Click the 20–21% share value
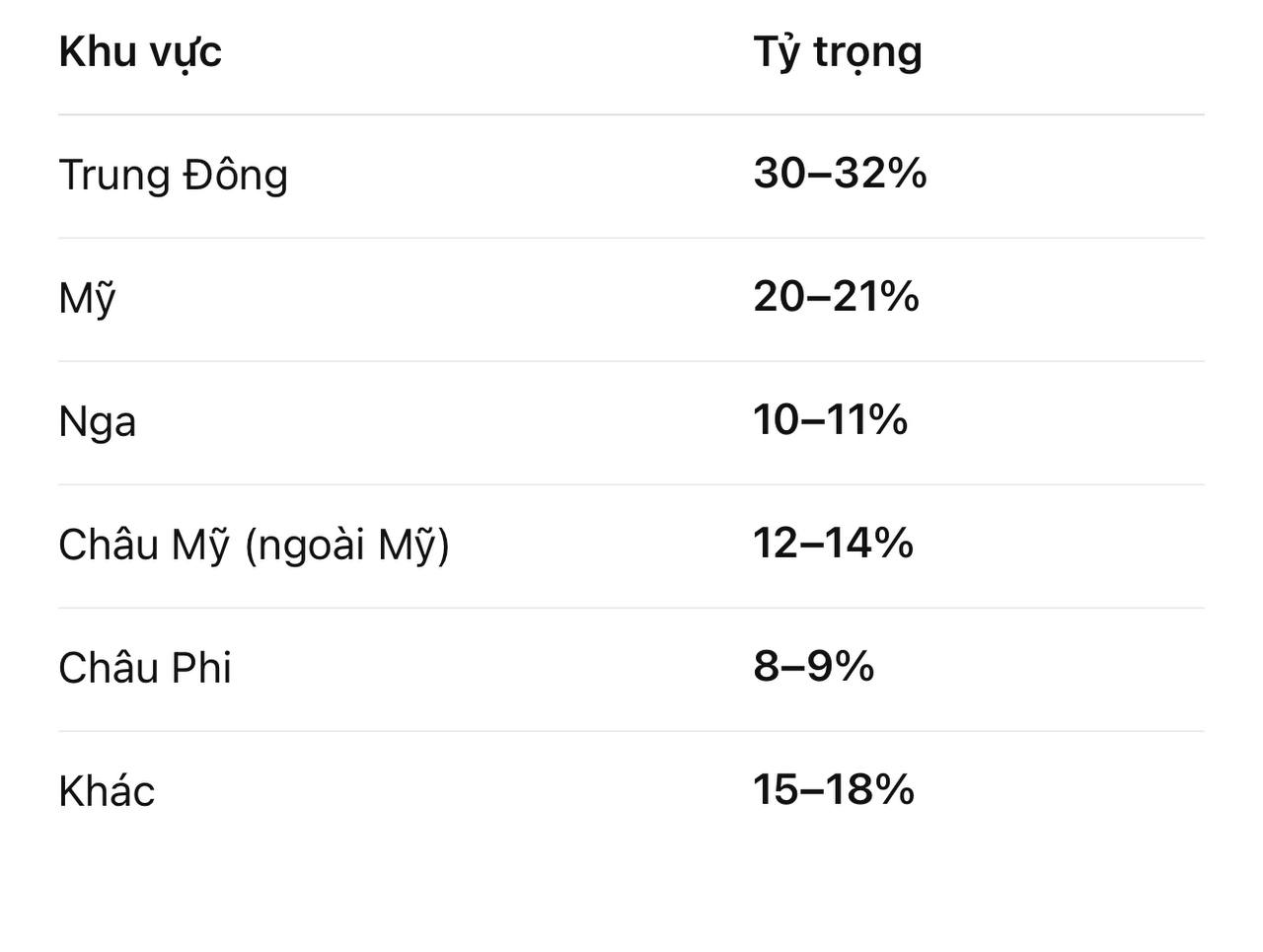This screenshot has width=1263, height=952. click(836, 297)
